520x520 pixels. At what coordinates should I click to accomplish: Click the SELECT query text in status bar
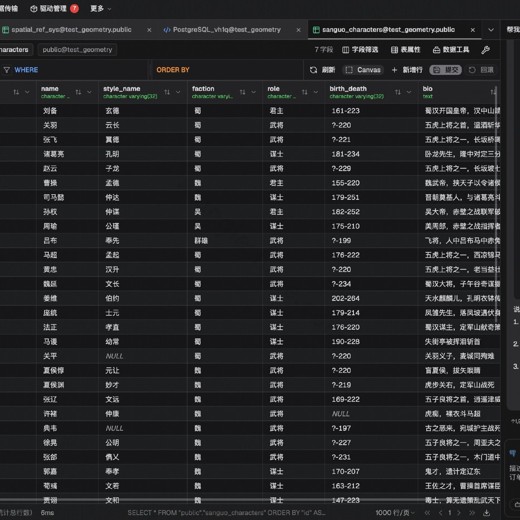[226, 513]
